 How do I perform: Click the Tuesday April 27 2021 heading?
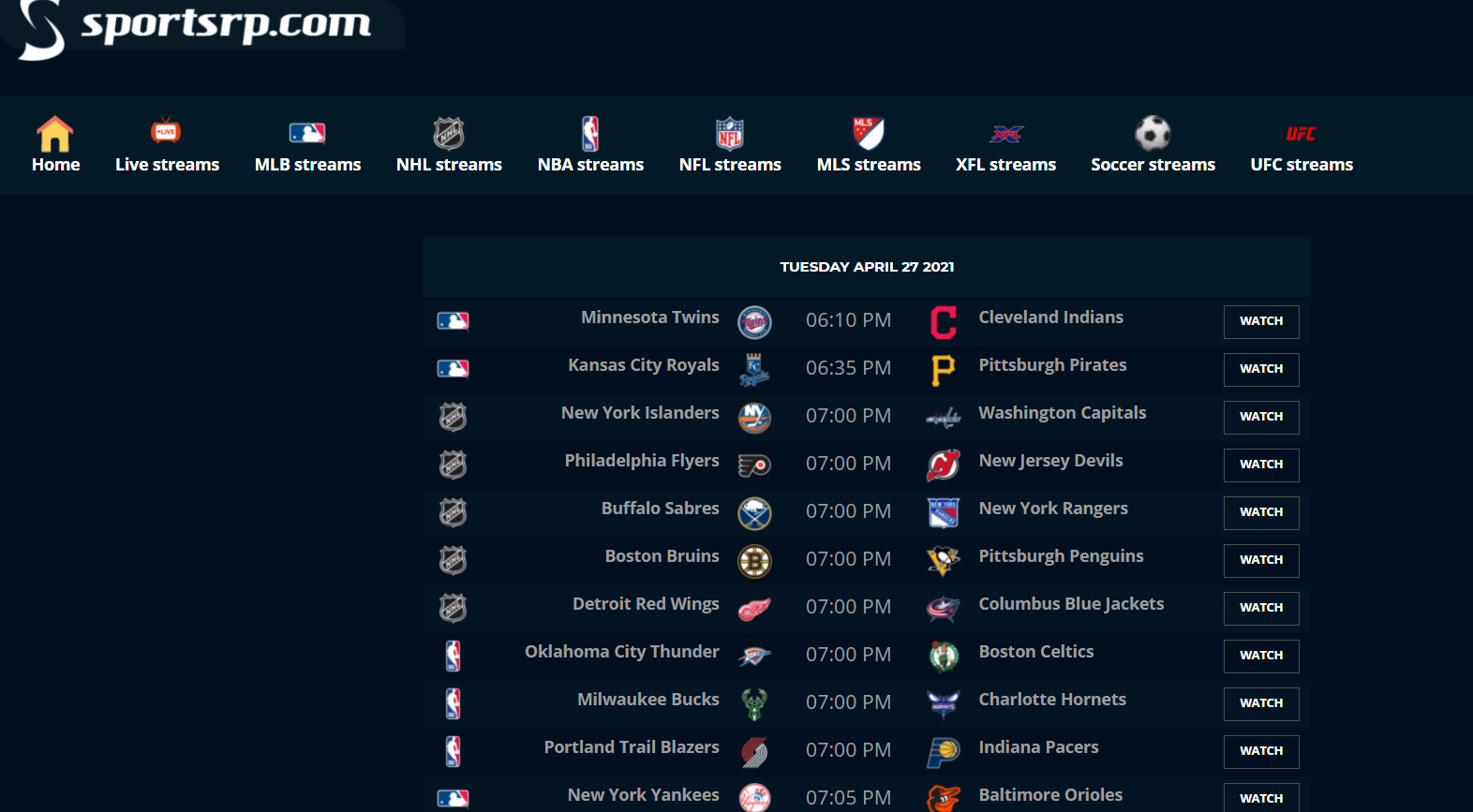(x=867, y=267)
